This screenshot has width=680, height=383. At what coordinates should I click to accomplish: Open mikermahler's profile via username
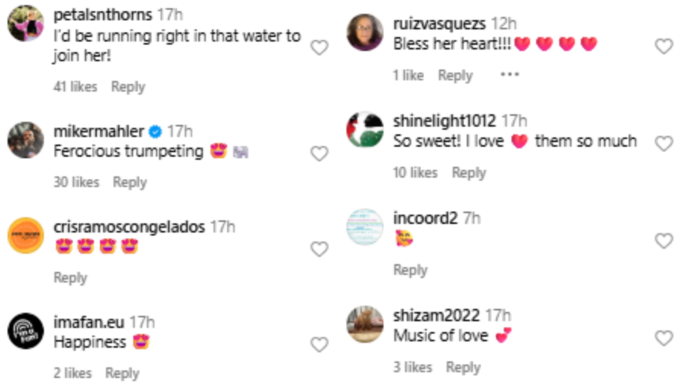98,131
